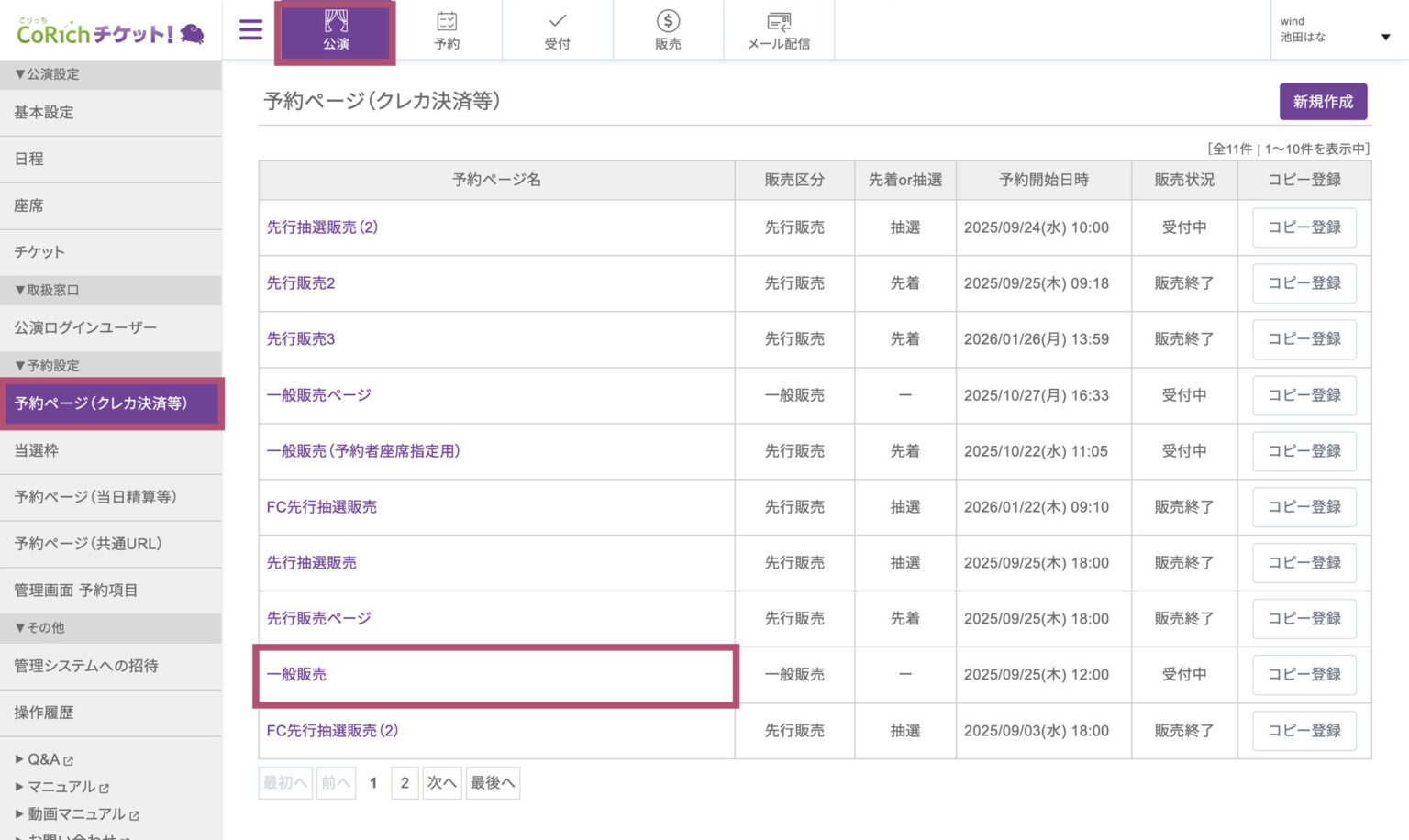The image size is (1409, 840).
Task: Click the 新規作成 button
Action: tap(1323, 101)
